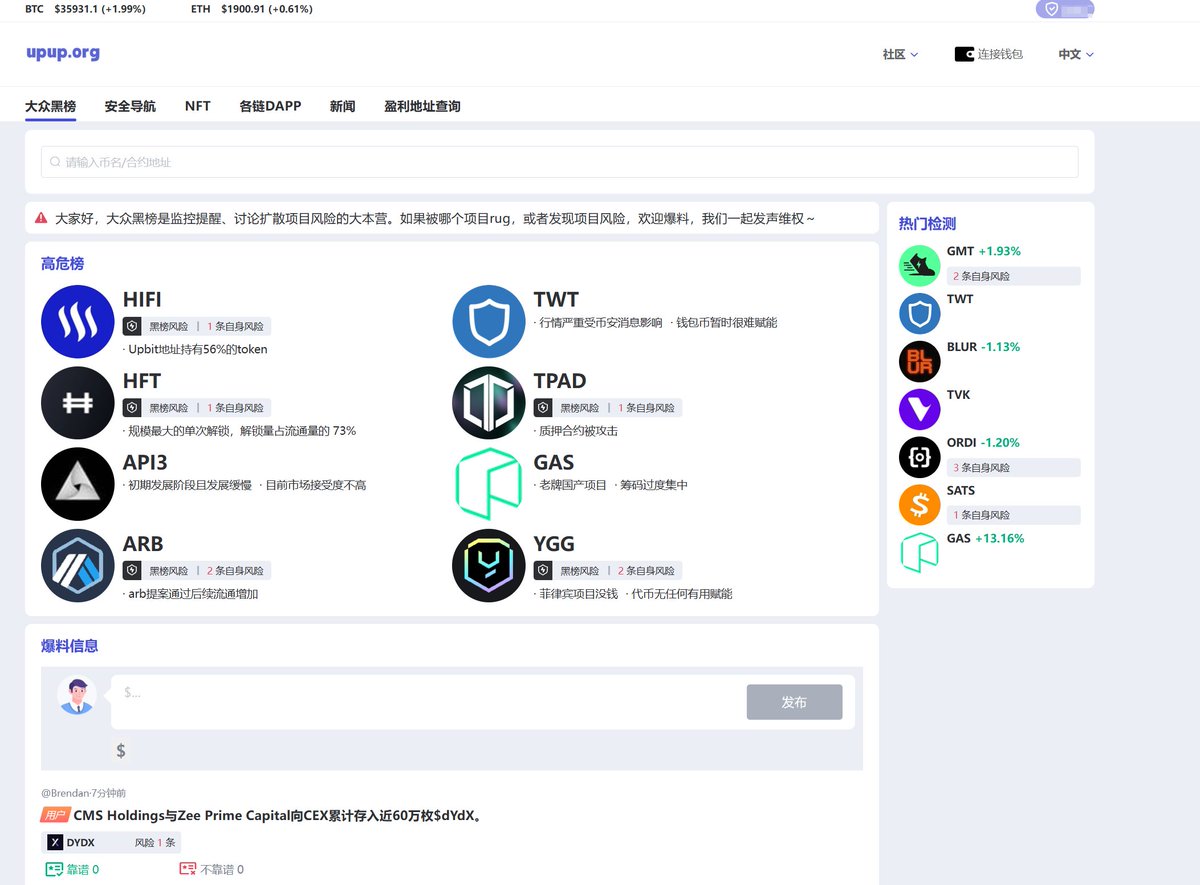Open the 安全导航 tab
The width and height of the screenshot is (1200, 885).
coord(130,106)
